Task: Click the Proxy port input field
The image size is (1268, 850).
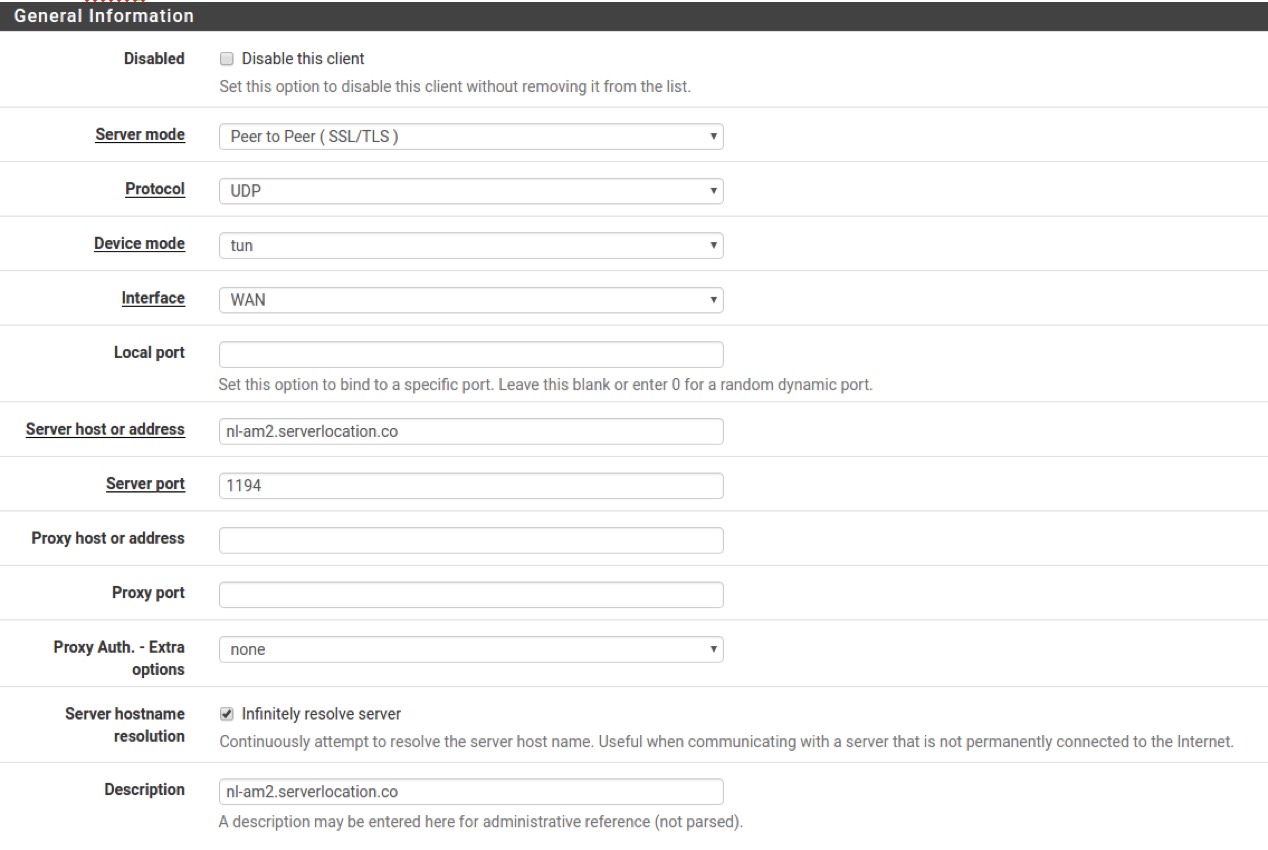Action: (x=470, y=594)
